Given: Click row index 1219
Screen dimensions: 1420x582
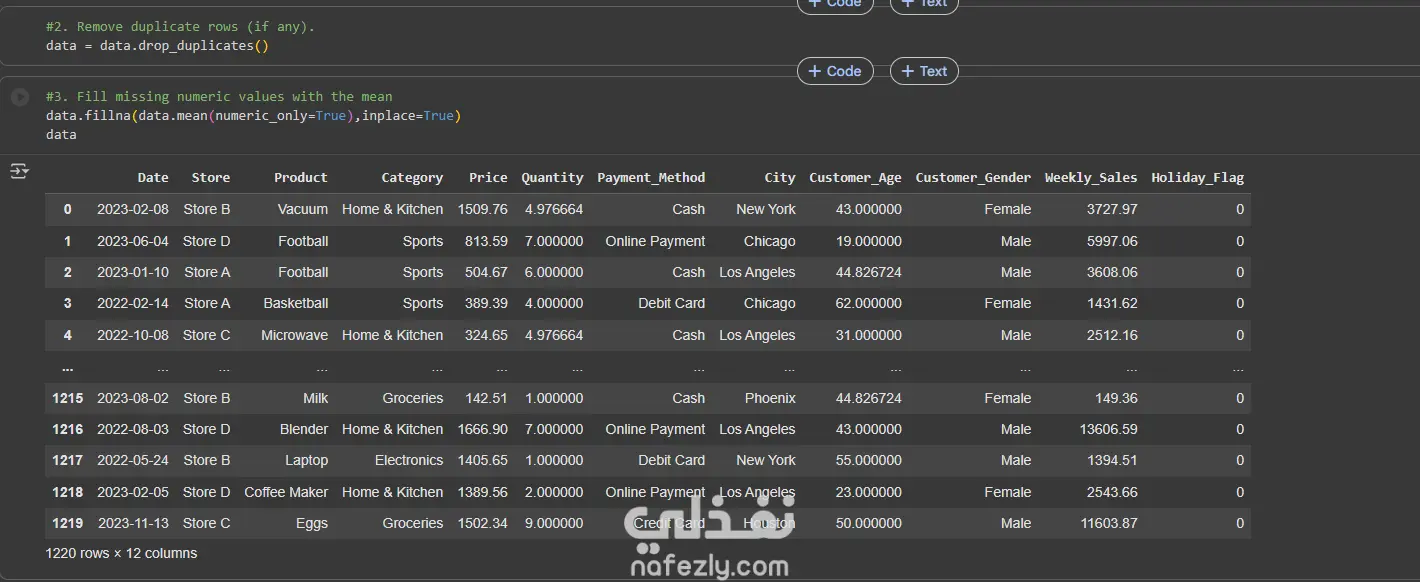Looking at the screenshot, I should pyautogui.click(x=67, y=524).
